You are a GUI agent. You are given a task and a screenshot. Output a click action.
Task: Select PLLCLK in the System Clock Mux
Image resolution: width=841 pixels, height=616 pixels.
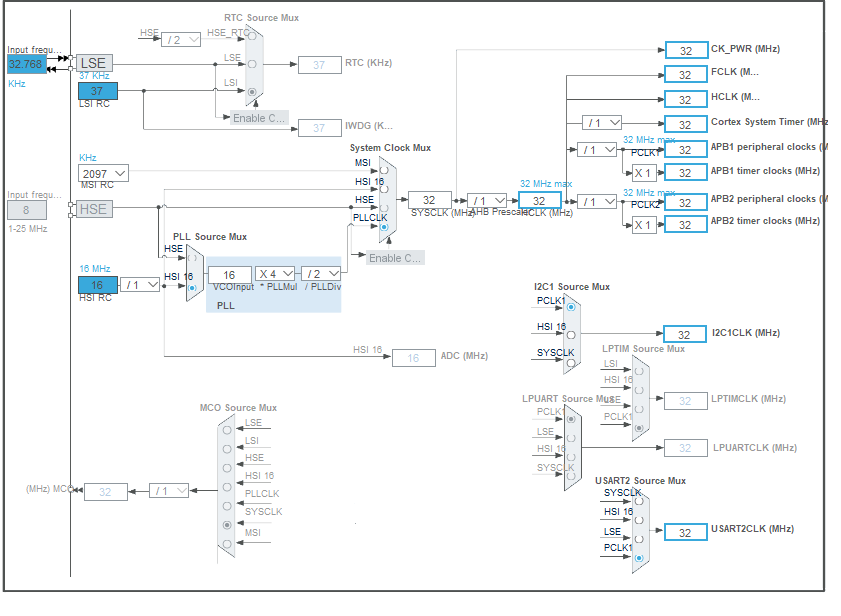(x=383, y=226)
